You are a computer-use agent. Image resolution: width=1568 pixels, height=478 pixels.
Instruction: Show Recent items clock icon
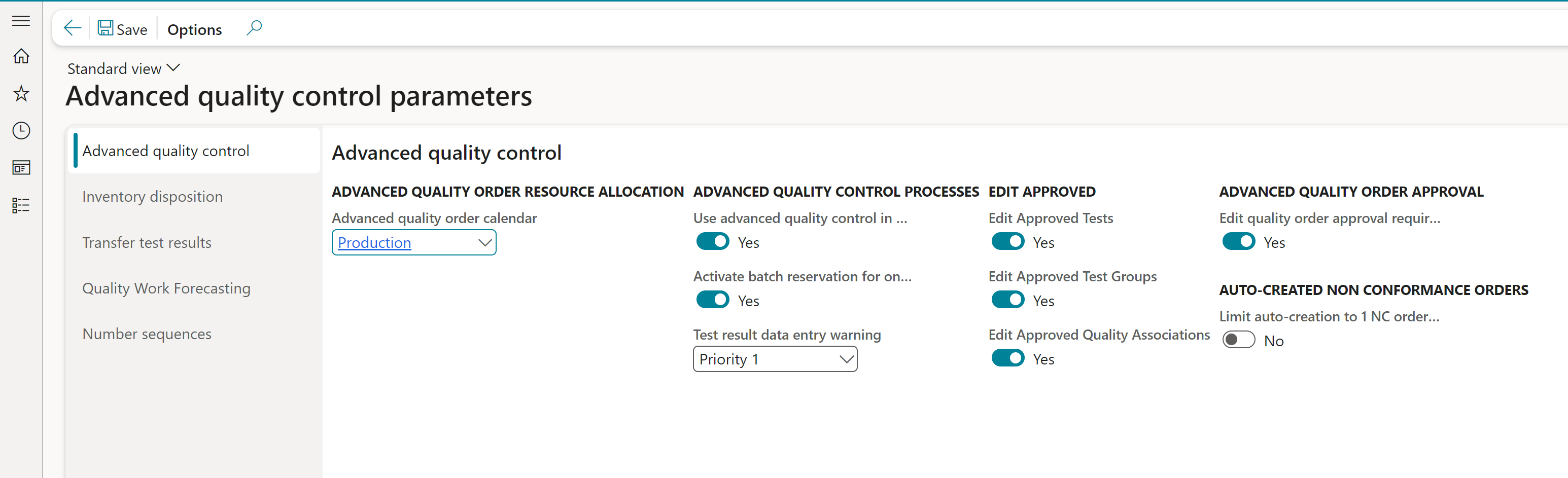click(21, 131)
